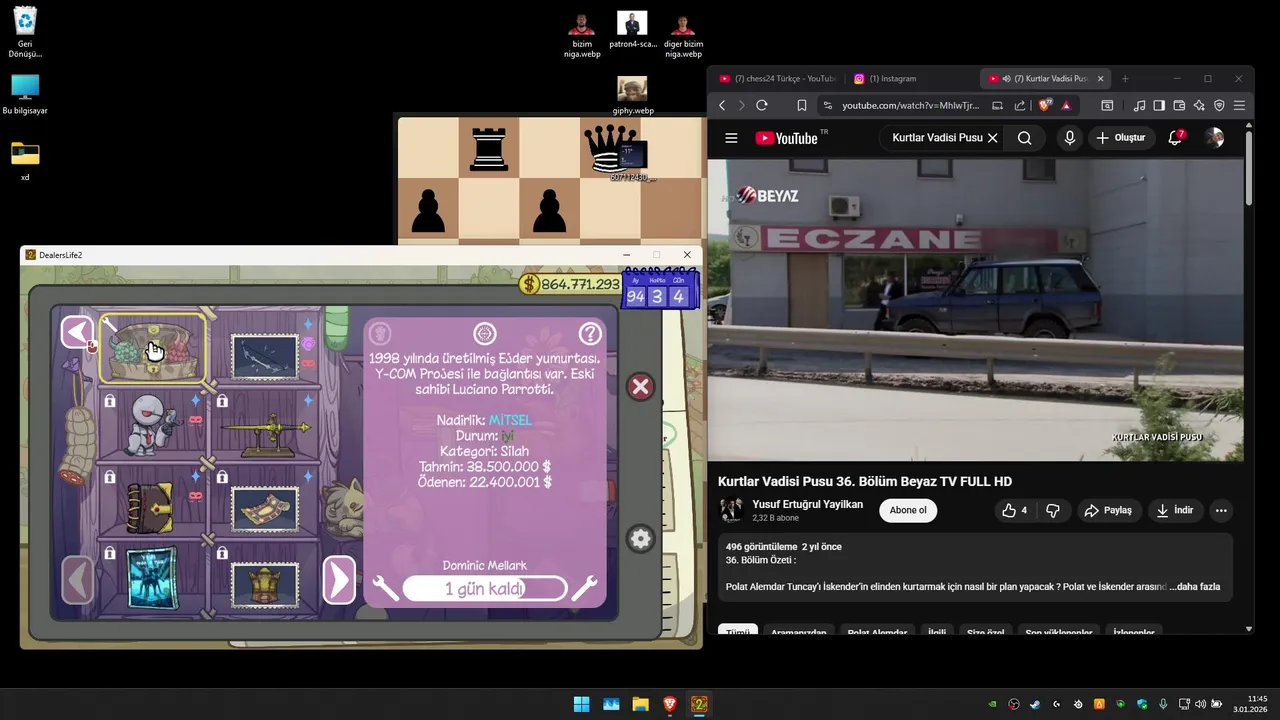Go back with the game's upper left arrow

(77, 332)
